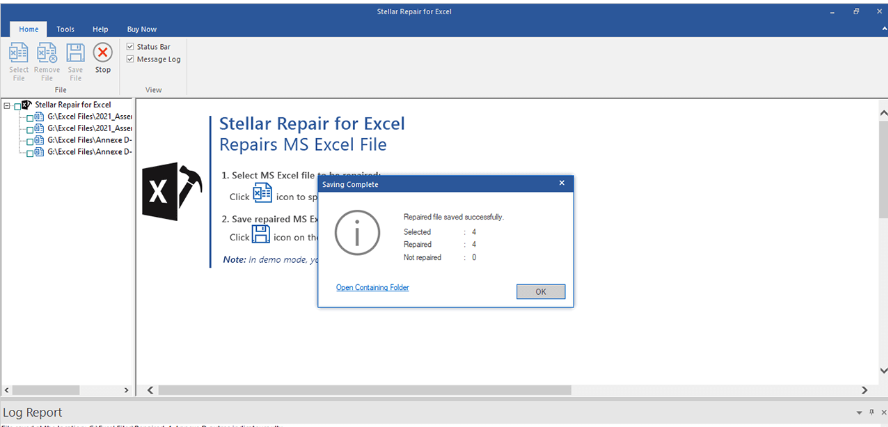Screen dimensions: 888x427
Task: Close the Saving Complete dialog
Action: (x=562, y=183)
